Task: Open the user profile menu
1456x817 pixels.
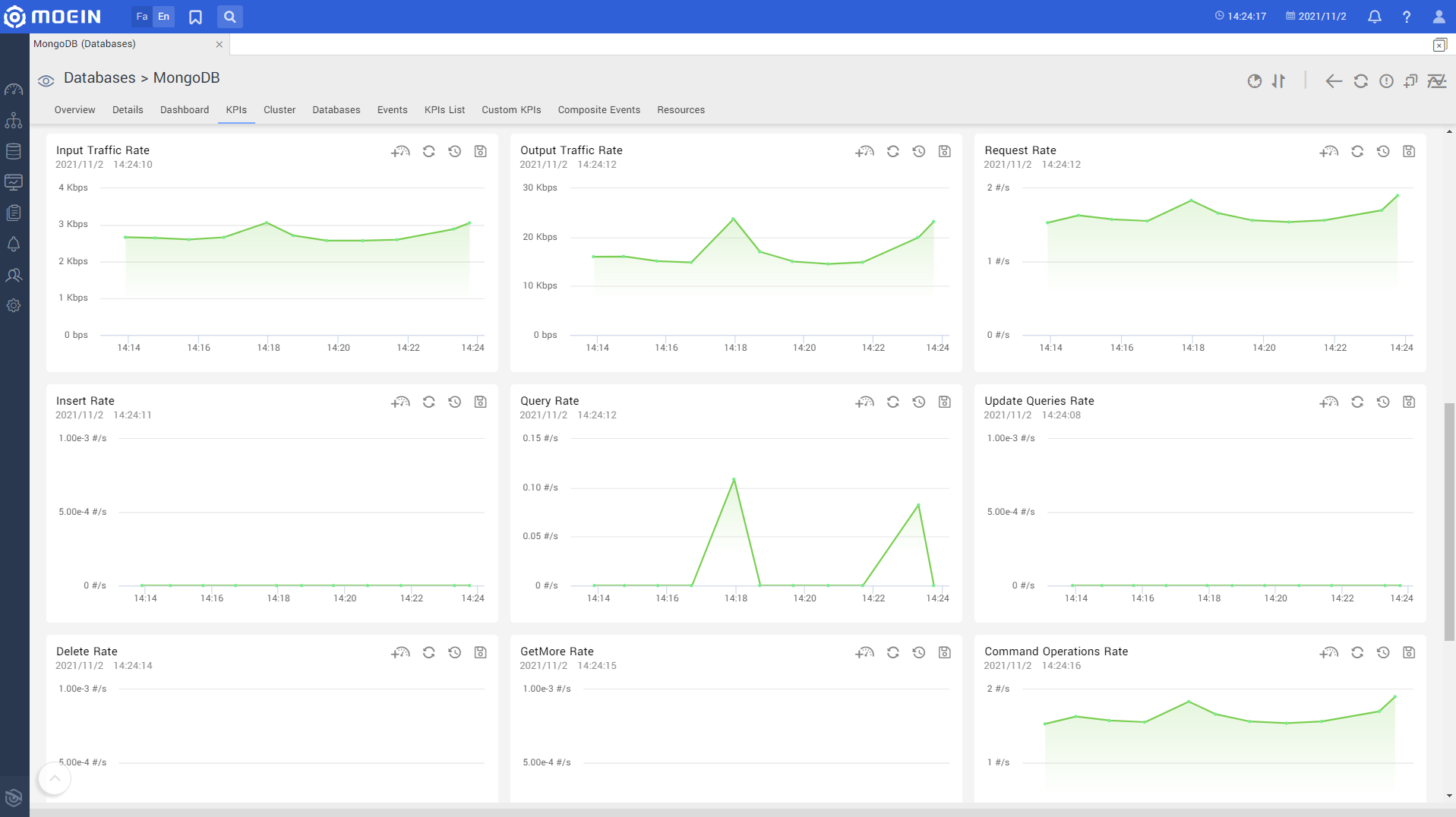Action: pyautogui.click(x=1439, y=17)
